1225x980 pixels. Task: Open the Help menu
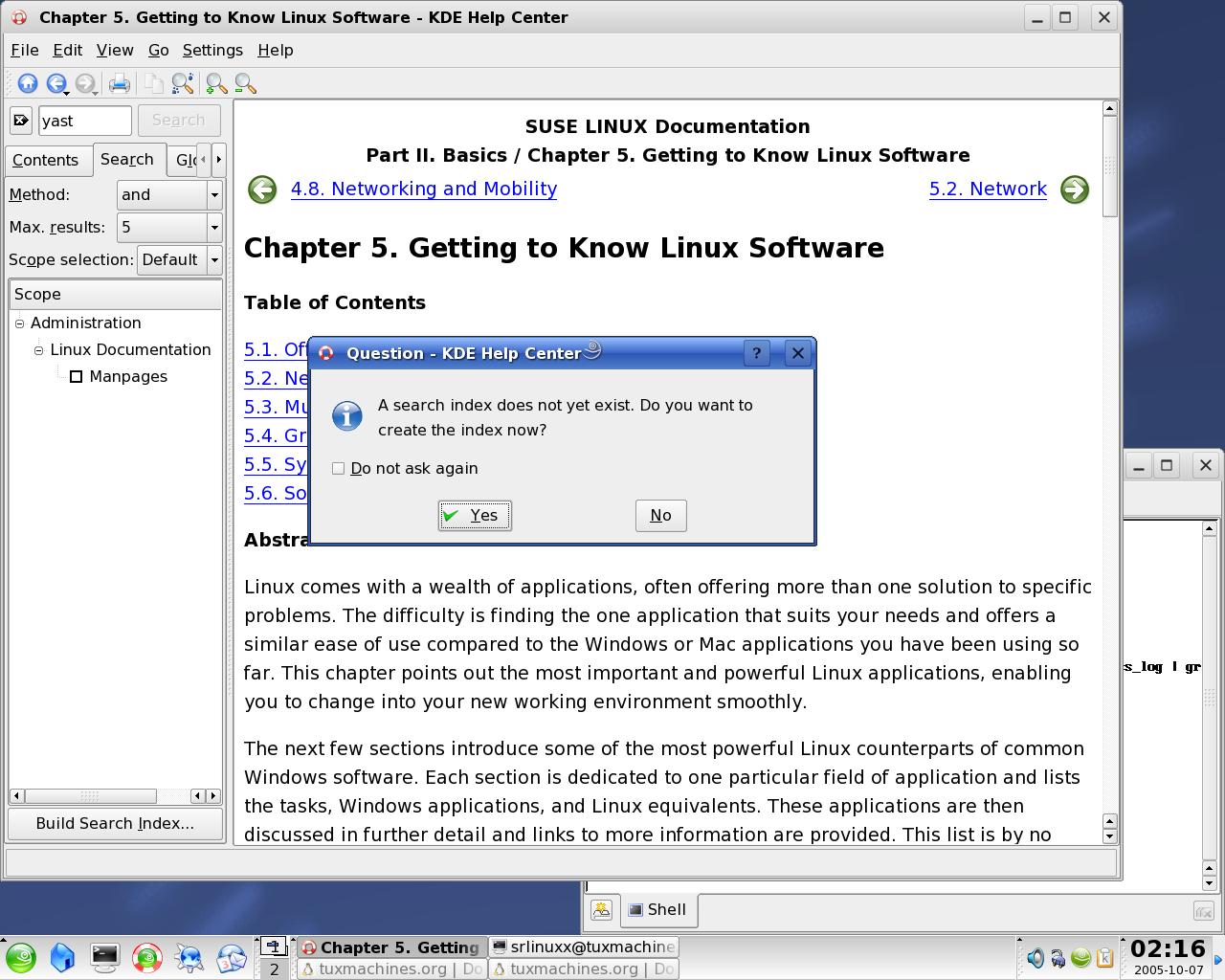[x=276, y=50]
